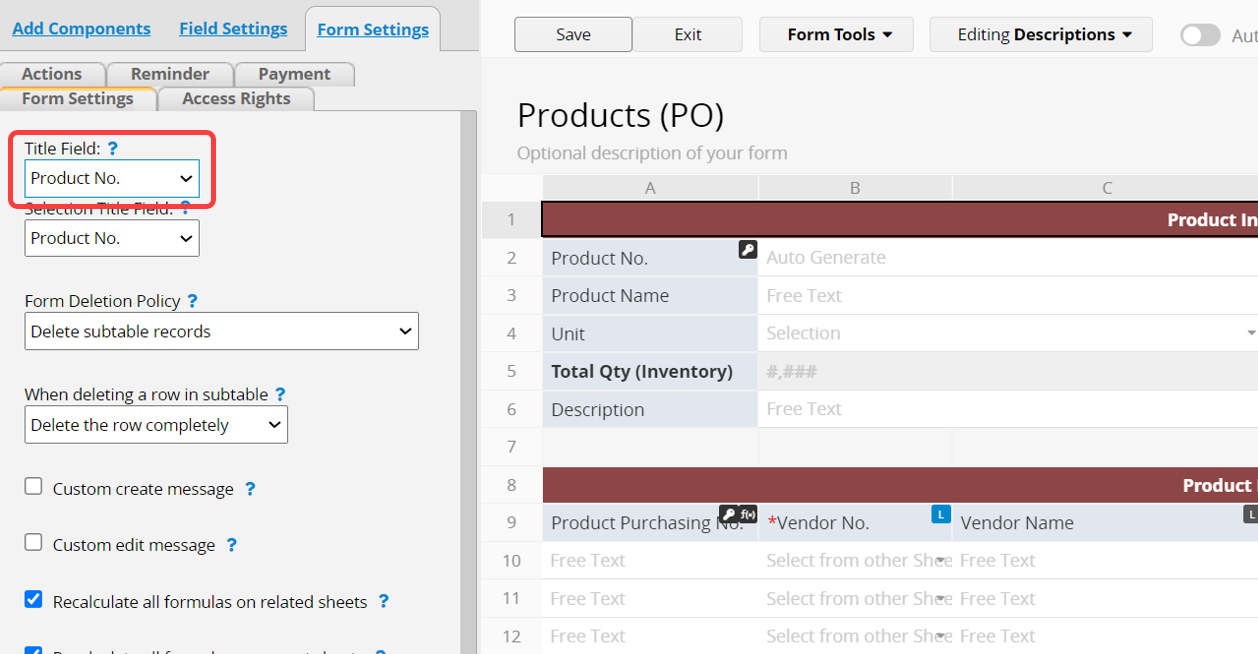Click the Save button
Image resolution: width=1258 pixels, height=654 pixels.
[573, 34]
